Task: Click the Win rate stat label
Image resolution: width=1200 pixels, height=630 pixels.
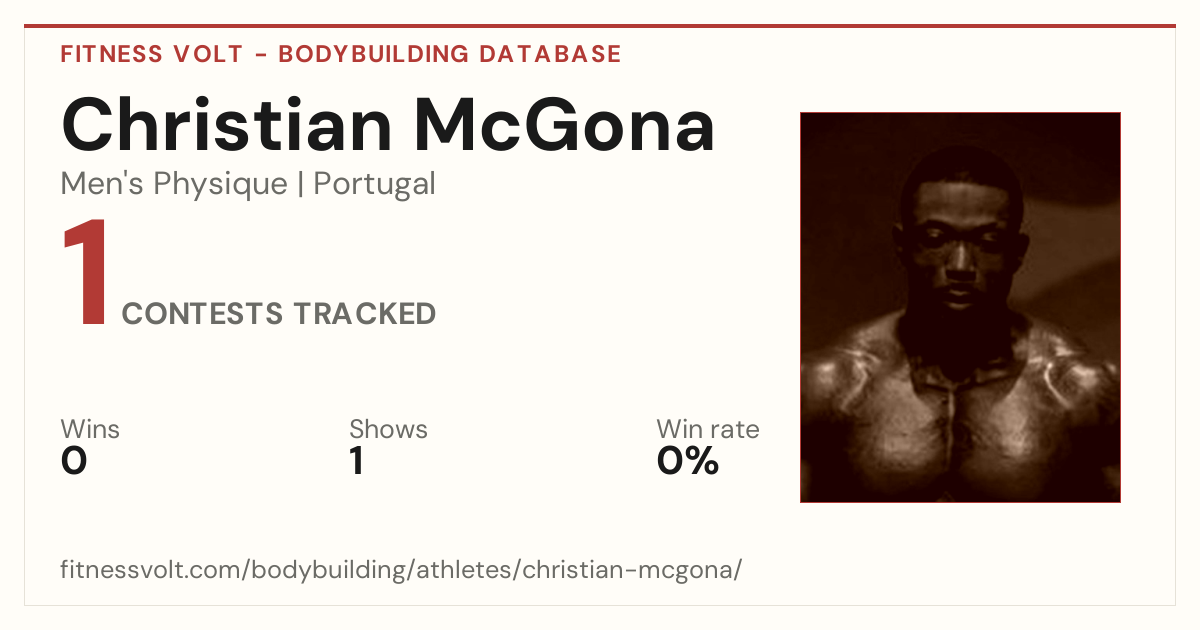Action: [x=708, y=430]
